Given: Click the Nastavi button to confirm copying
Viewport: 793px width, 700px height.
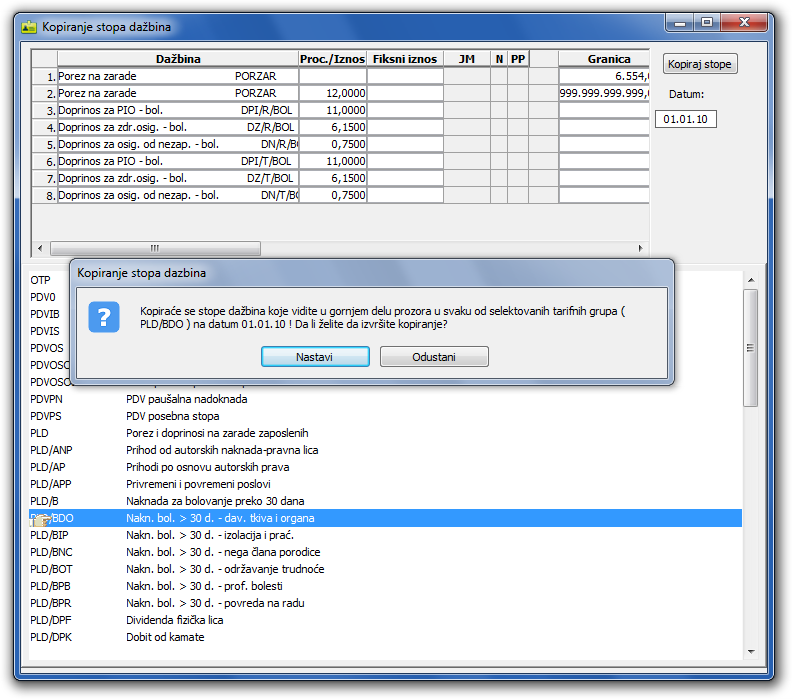Looking at the screenshot, I should (x=315, y=357).
